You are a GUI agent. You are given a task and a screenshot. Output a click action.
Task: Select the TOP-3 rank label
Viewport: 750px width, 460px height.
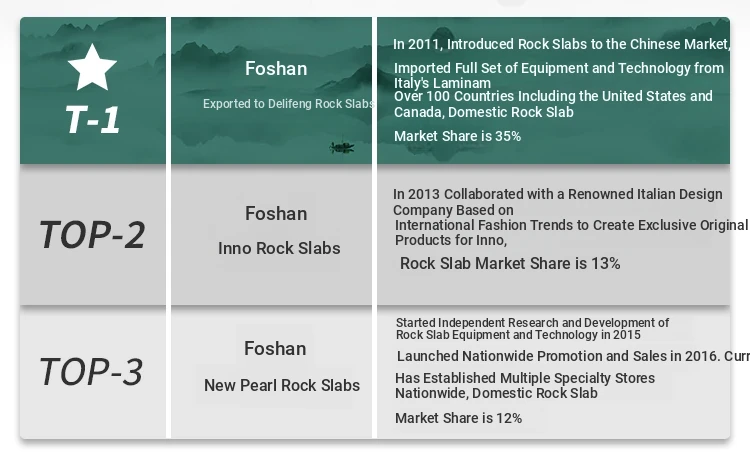[92, 372]
